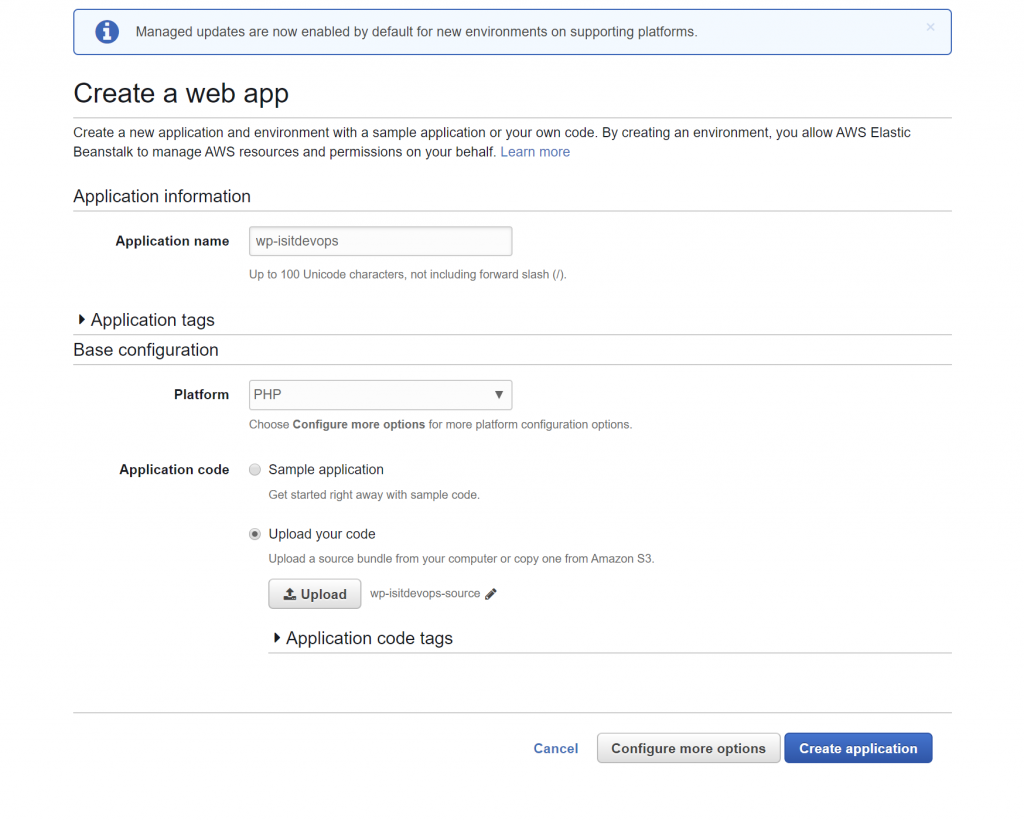Select the Sample application radio button
This screenshot has height=820, width=1024.
[x=255, y=469]
